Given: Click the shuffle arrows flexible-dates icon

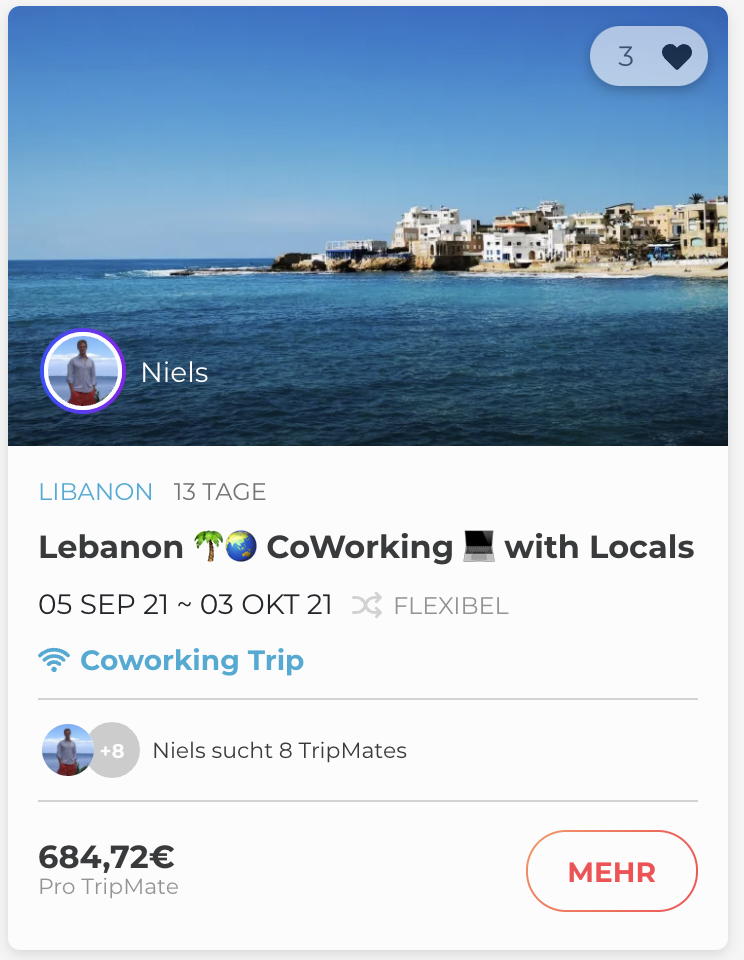Looking at the screenshot, I should click(x=367, y=605).
